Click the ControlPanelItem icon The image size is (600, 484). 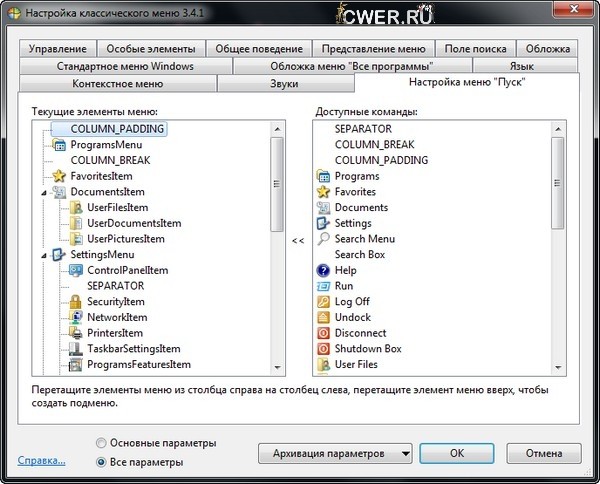76,270
